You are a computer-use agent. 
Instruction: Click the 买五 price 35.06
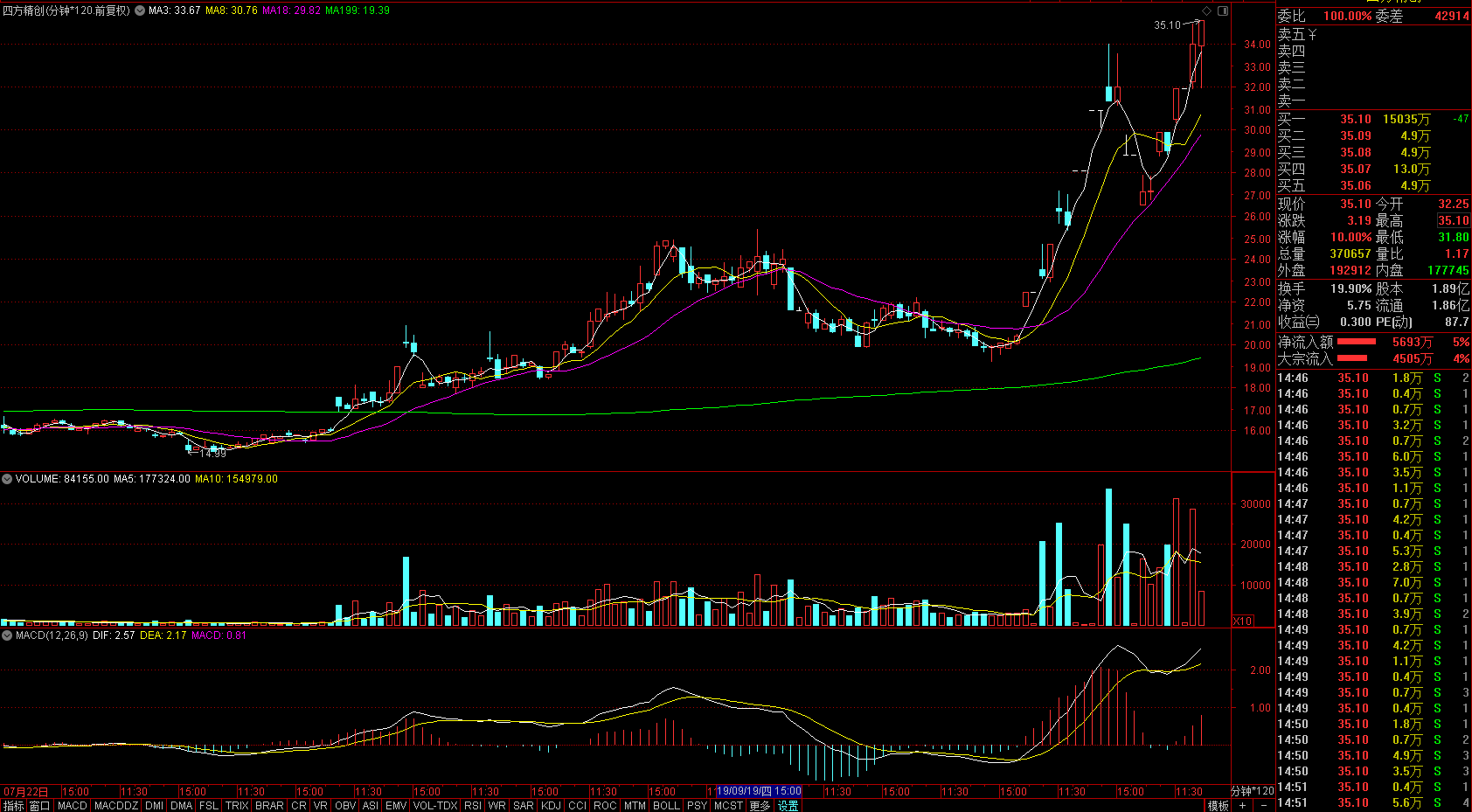(1356, 186)
